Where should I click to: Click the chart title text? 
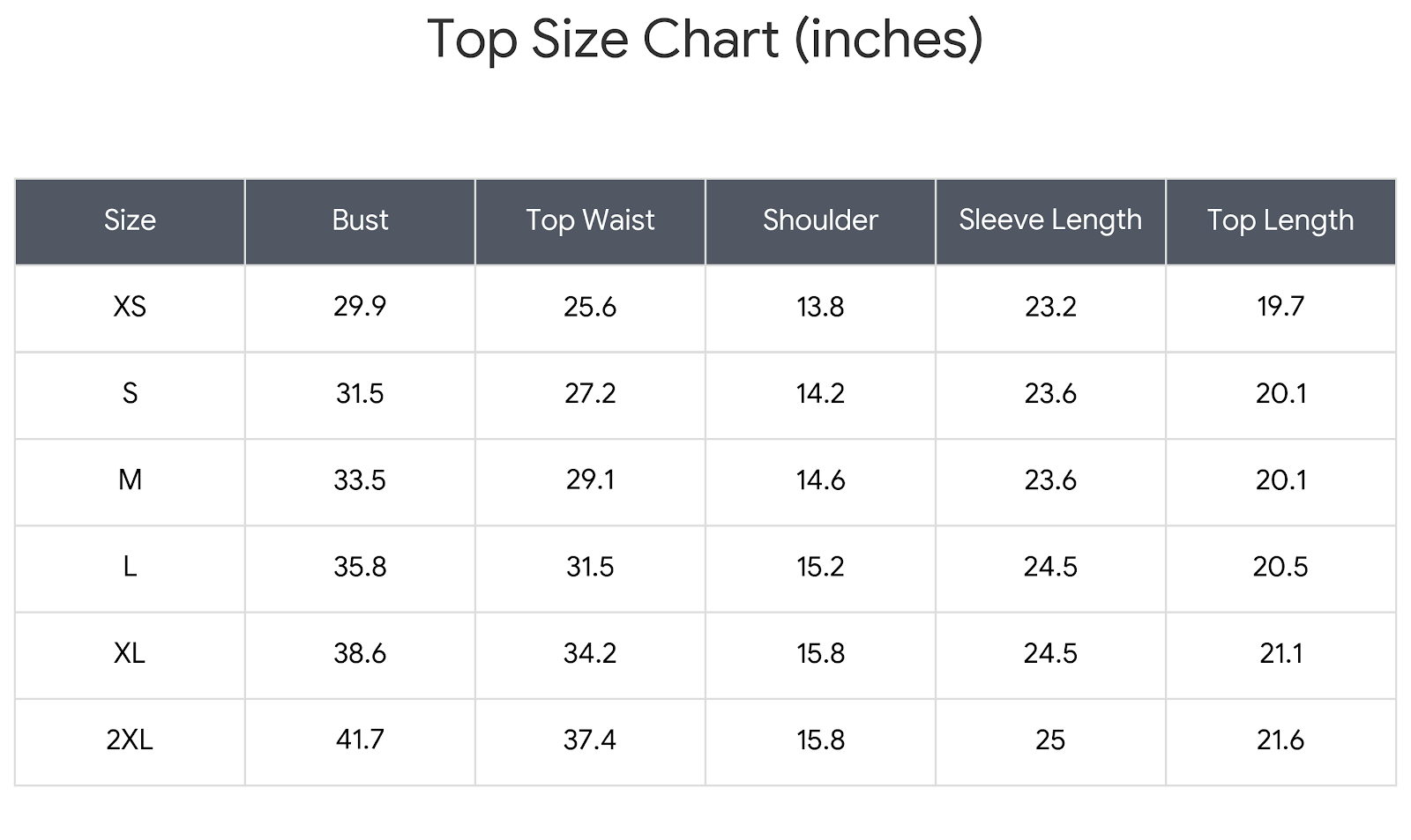pos(705,40)
